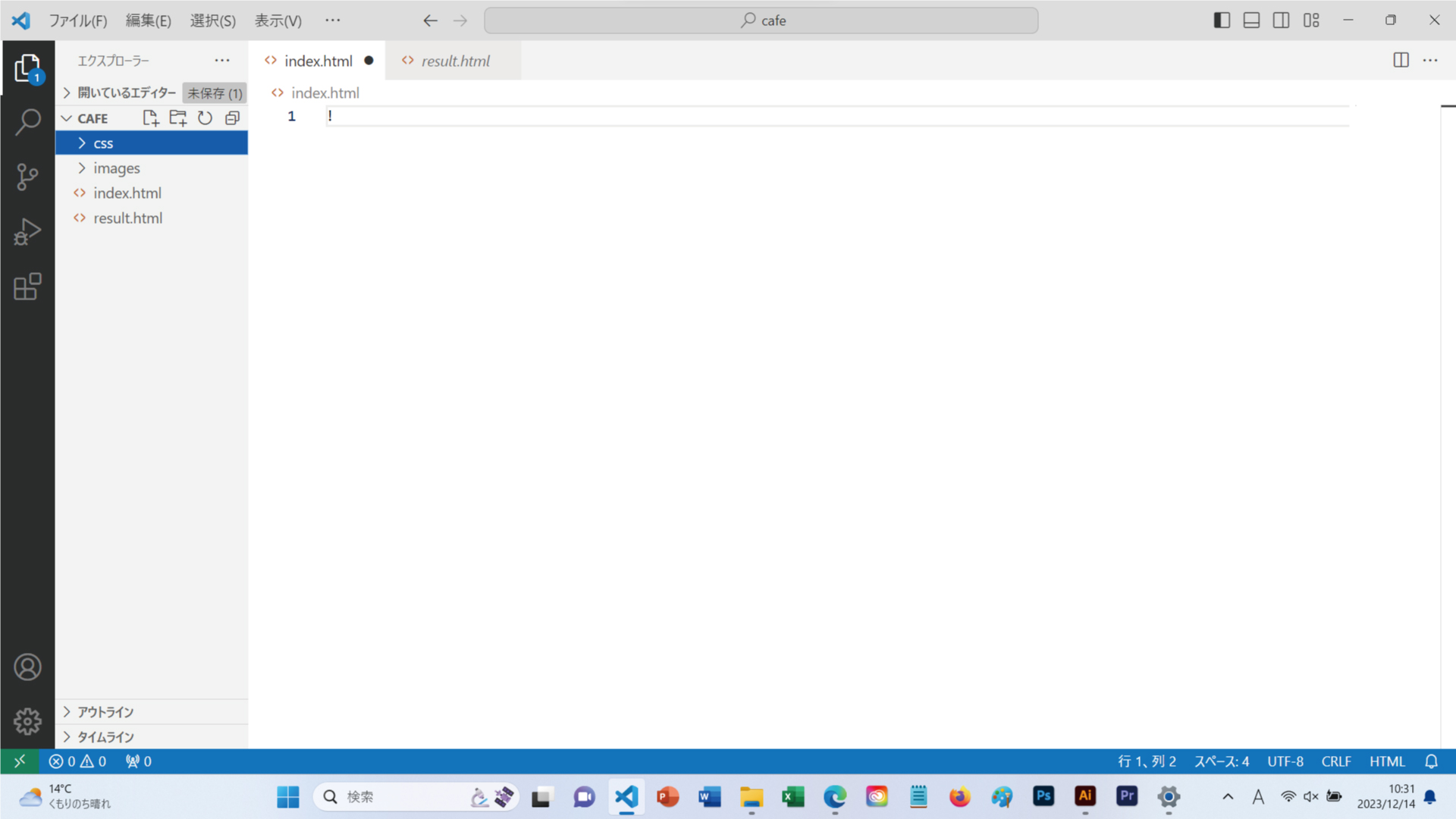Click the notifications bell in the status bar

[1432, 761]
